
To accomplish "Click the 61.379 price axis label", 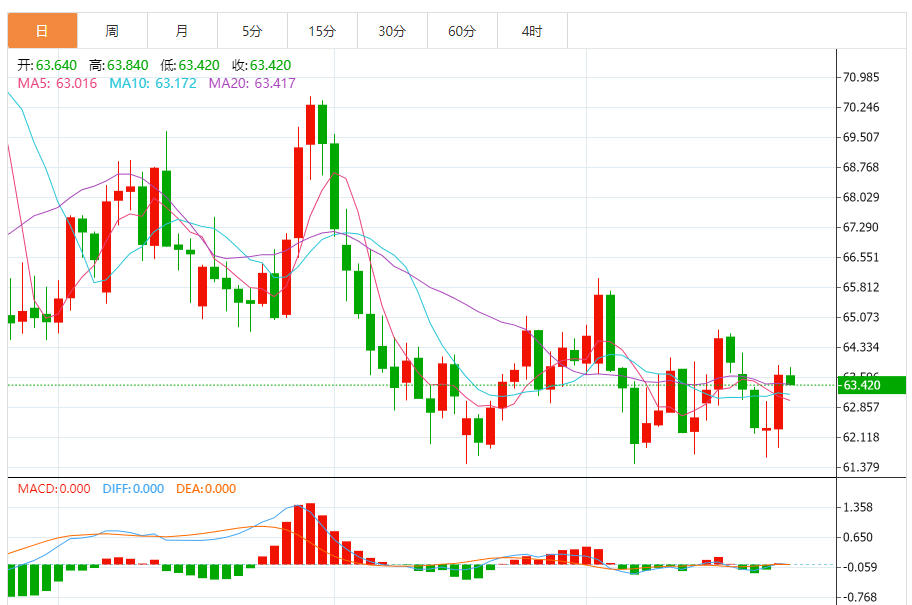I will (861, 467).
